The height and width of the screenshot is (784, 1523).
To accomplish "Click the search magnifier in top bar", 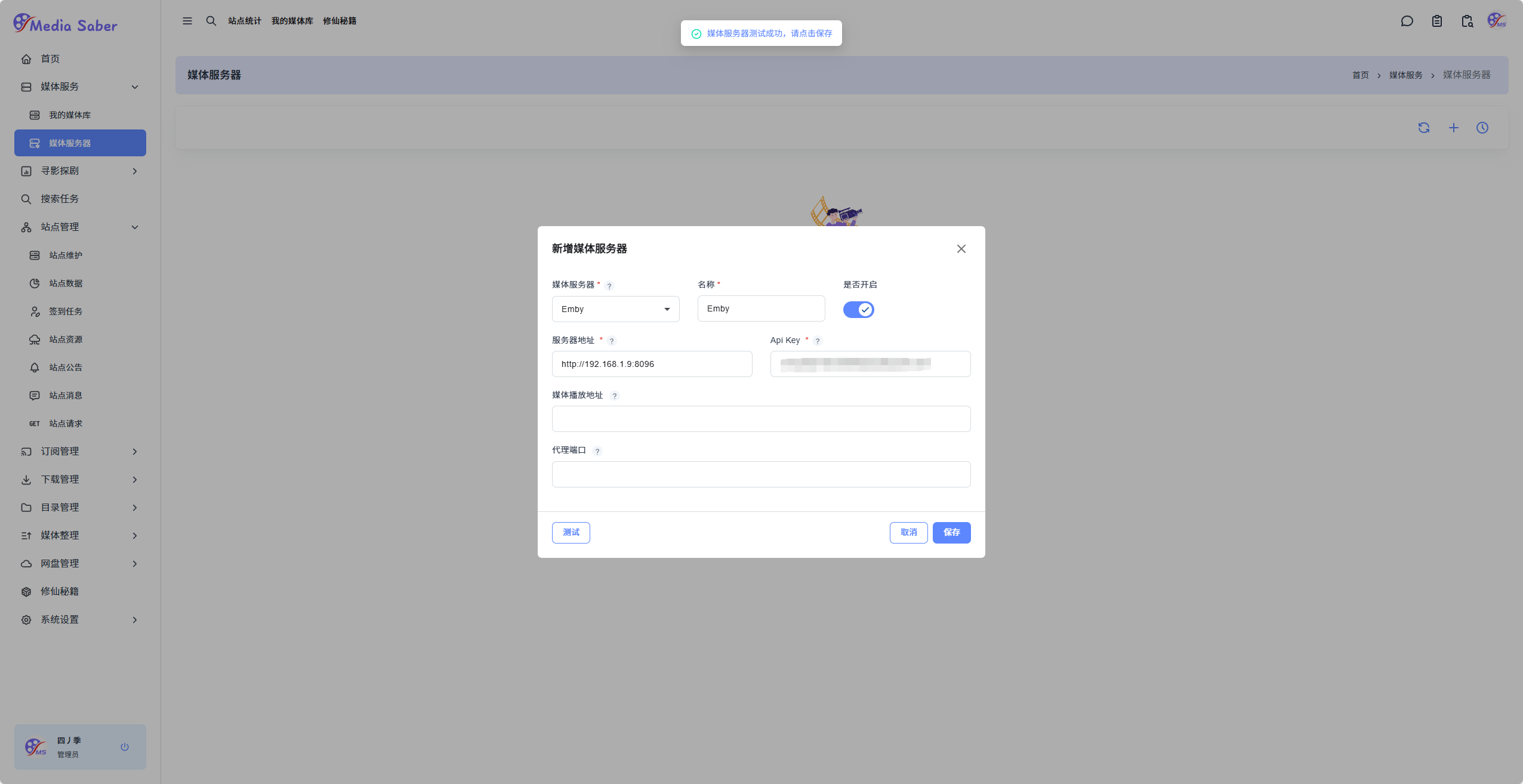I will [x=211, y=21].
